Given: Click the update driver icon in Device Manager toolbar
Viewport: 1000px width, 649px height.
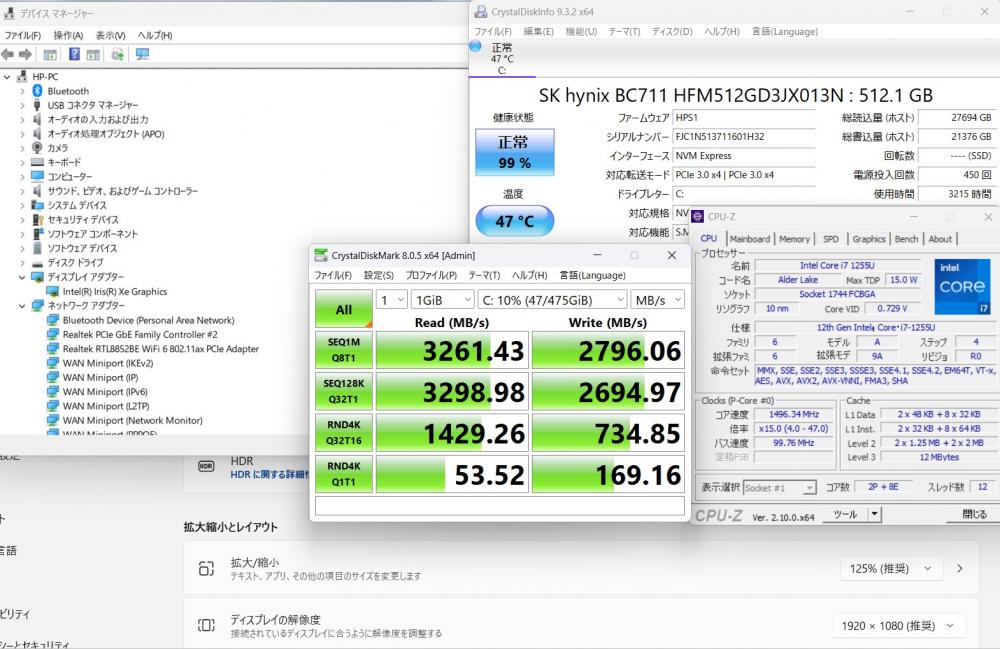Looking at the screenshot, I should pos(117,55).
